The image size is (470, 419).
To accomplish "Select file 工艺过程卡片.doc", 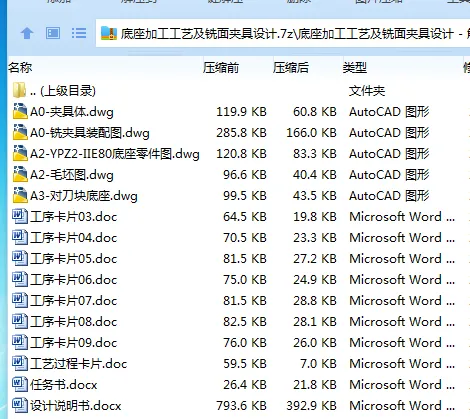I will (x=79, y=364).
